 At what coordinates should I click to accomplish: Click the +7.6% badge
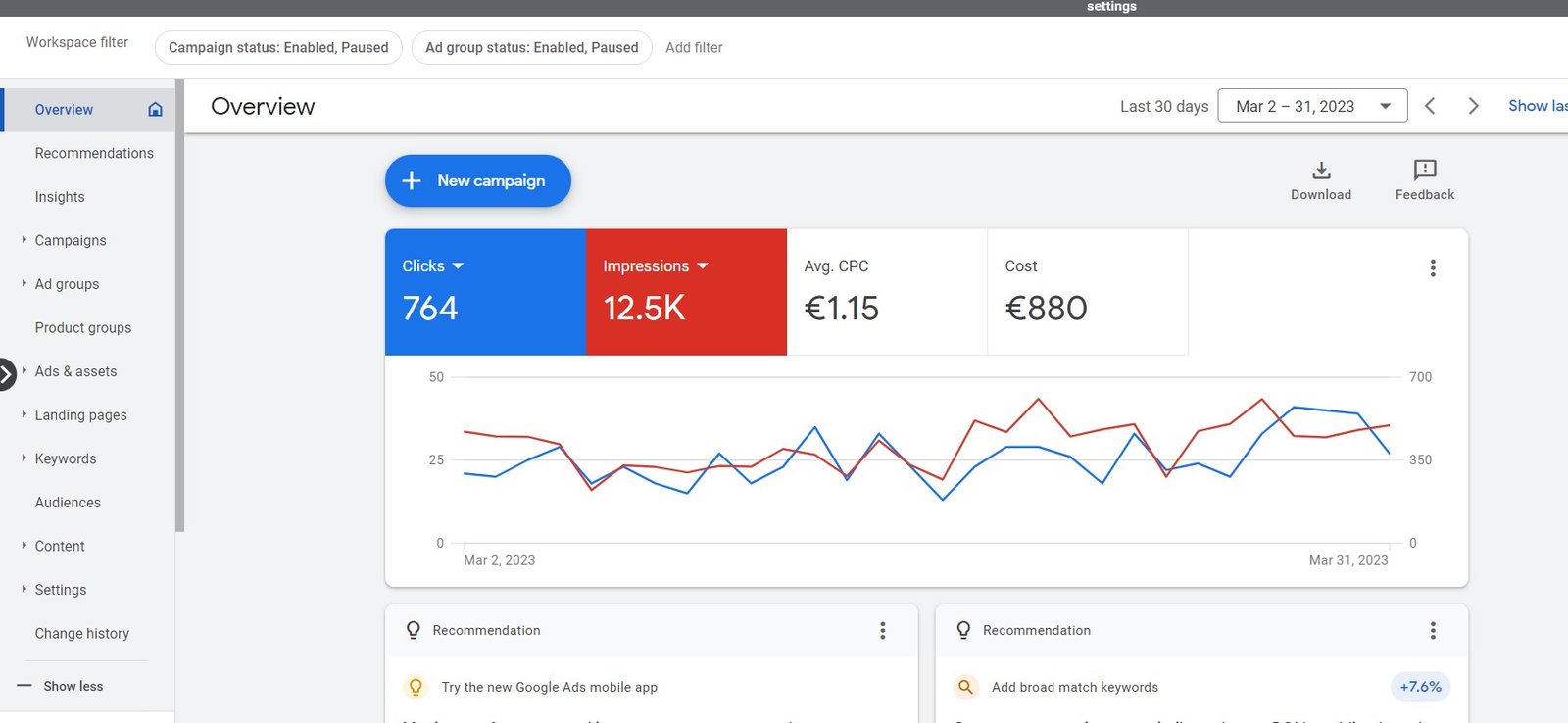[x=1420, y=687]
